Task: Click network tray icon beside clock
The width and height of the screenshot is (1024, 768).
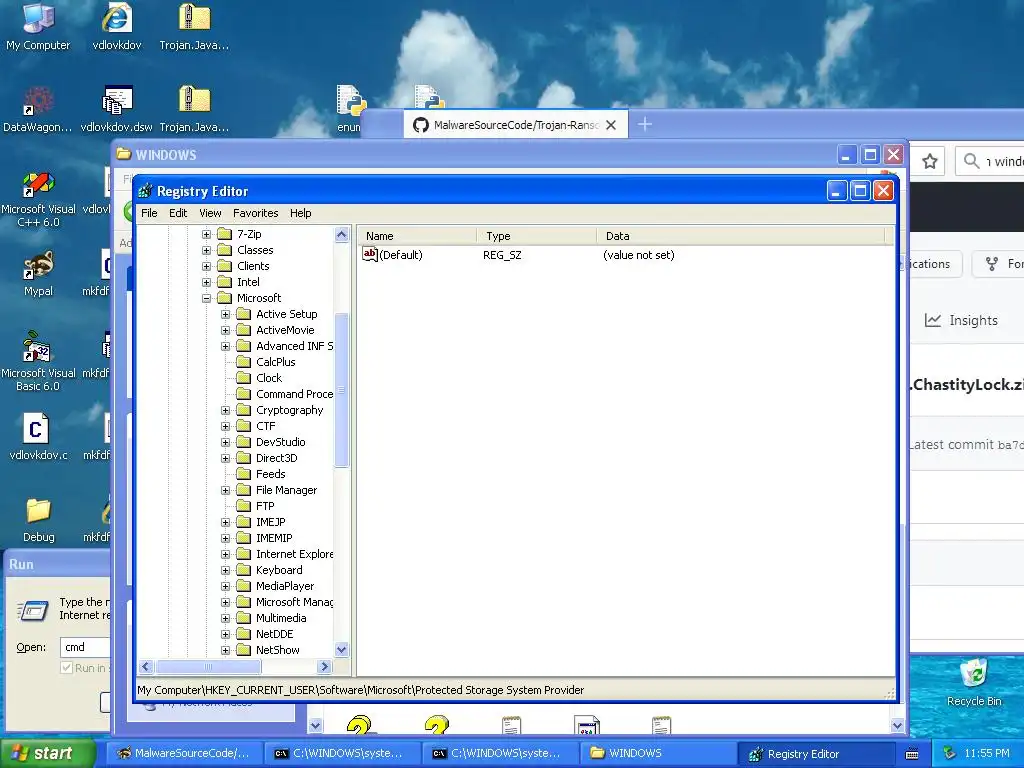Action: (x=950, y=754)
